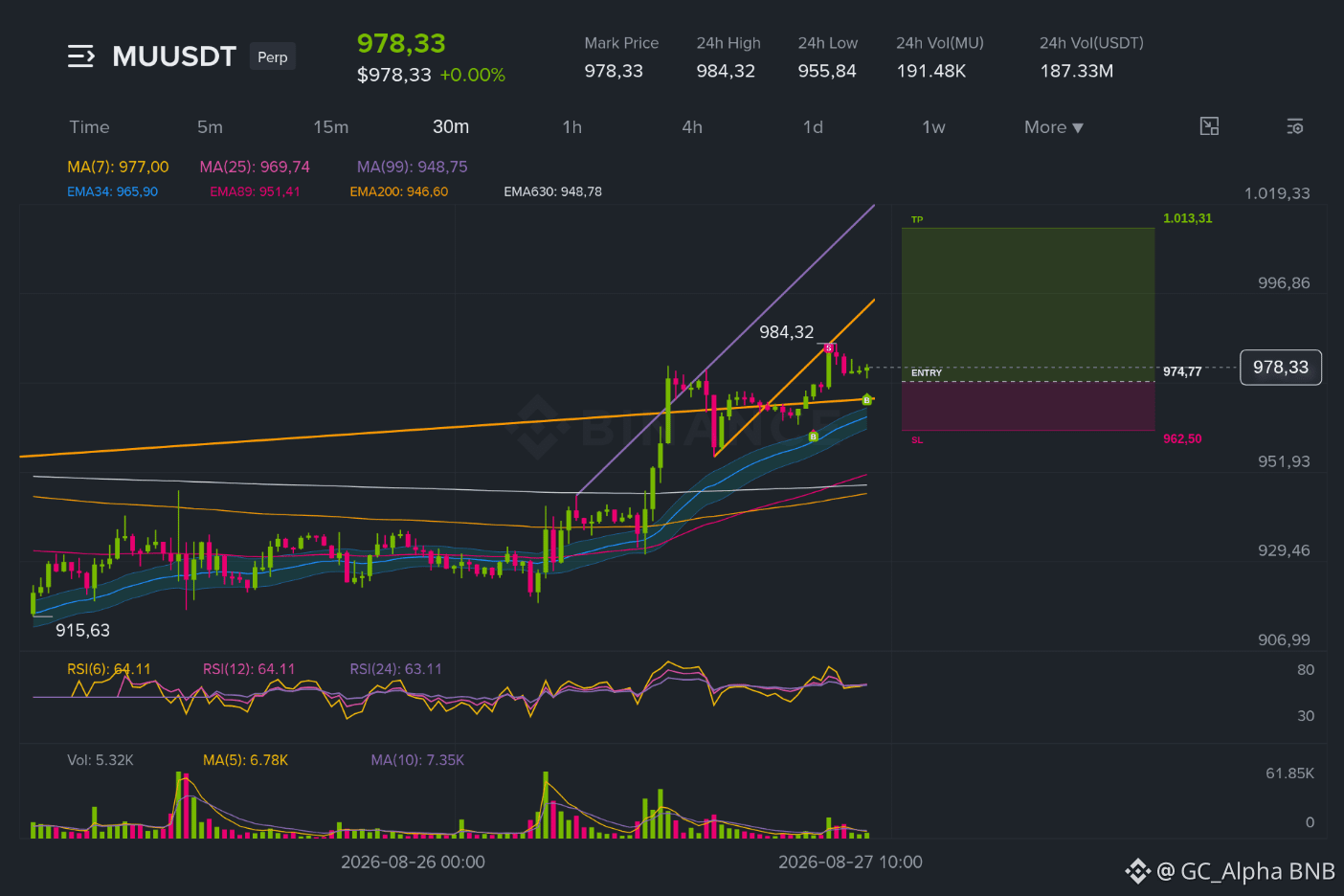The height and width of the screenshot is (896, 1344).
Task: Switch to the 1w timeframe
Action: pos(933,127)
